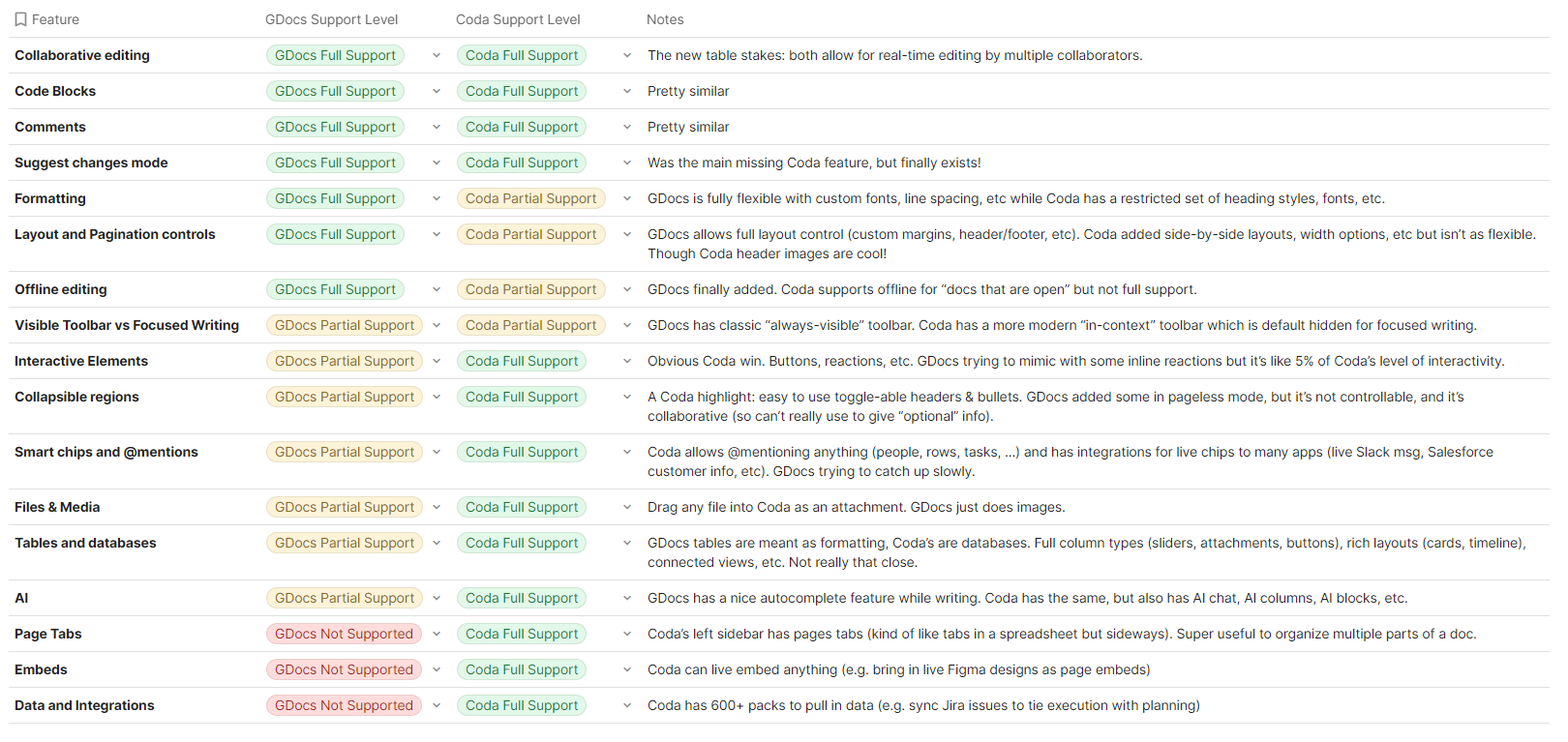Click the AI feature cell
The width and height of the screenshot is (1568, 742).
click(21, 598)
